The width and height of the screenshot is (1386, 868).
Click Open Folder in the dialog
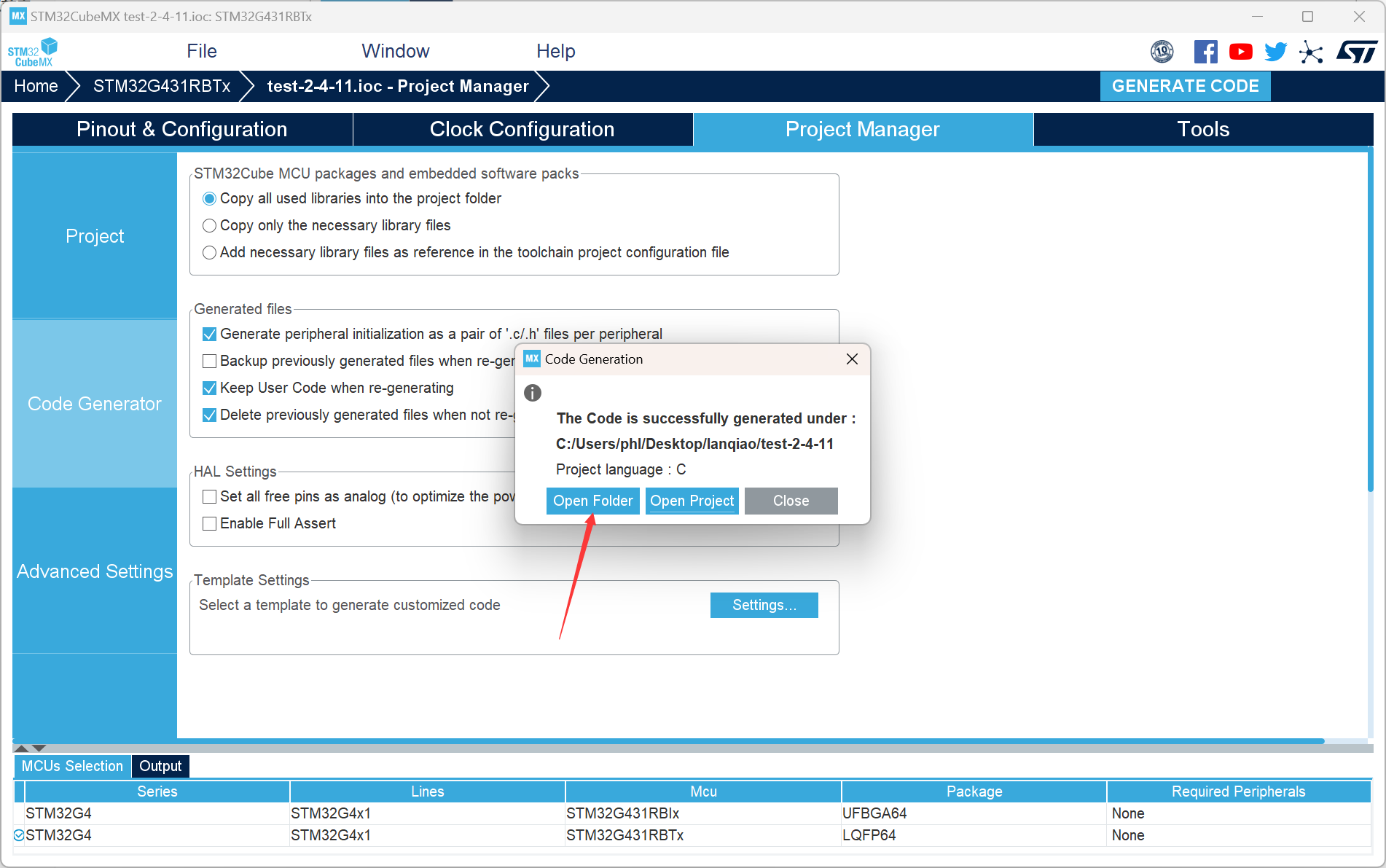point(593,501)
